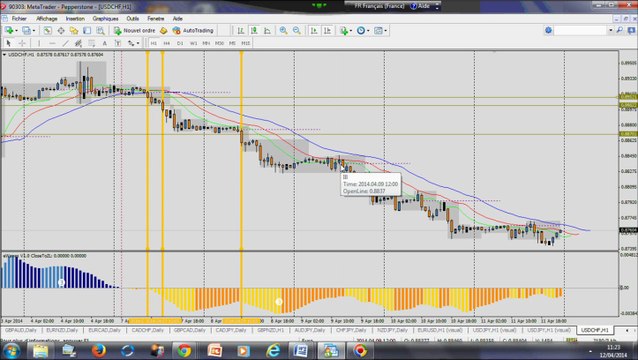
Task: Open the Profiles icon in toolbar
Action: (26, 31)
